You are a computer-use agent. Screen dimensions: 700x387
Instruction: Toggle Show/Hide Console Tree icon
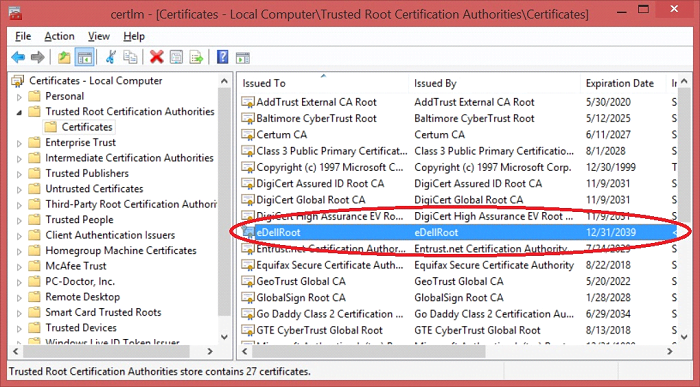[84, 57]
